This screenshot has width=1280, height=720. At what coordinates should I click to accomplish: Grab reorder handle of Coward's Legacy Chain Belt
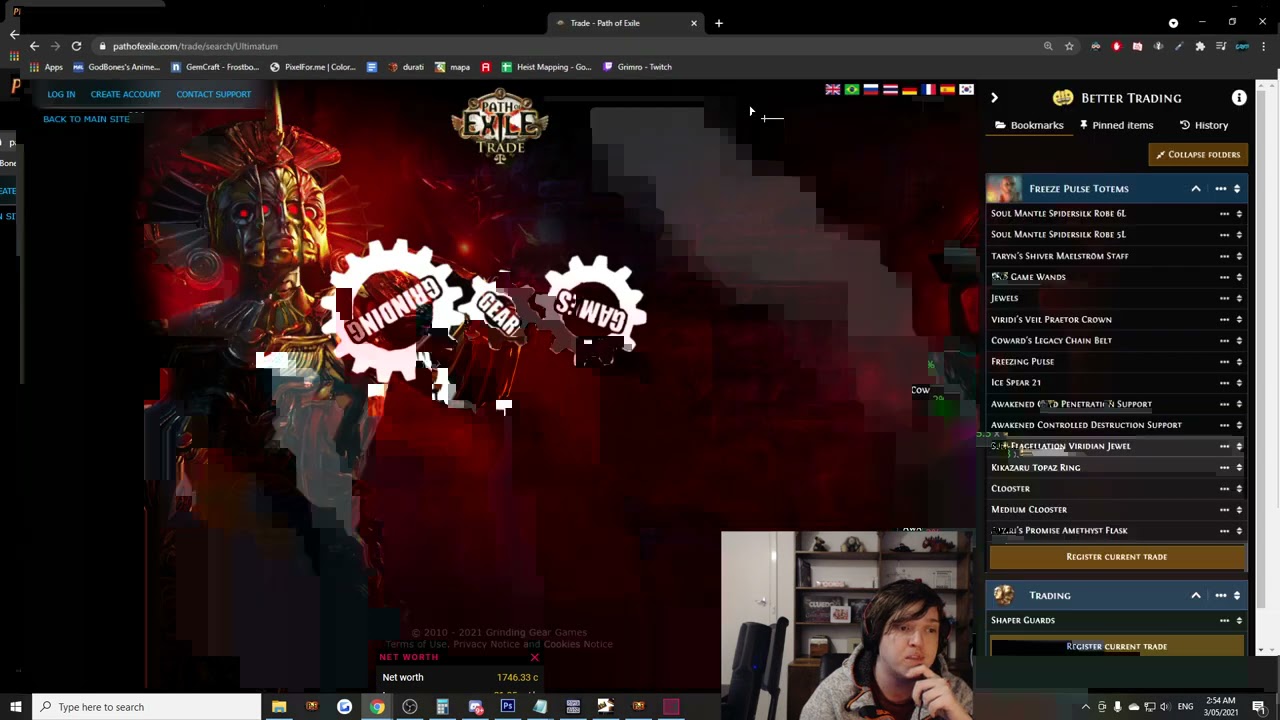coord(1239,340)
